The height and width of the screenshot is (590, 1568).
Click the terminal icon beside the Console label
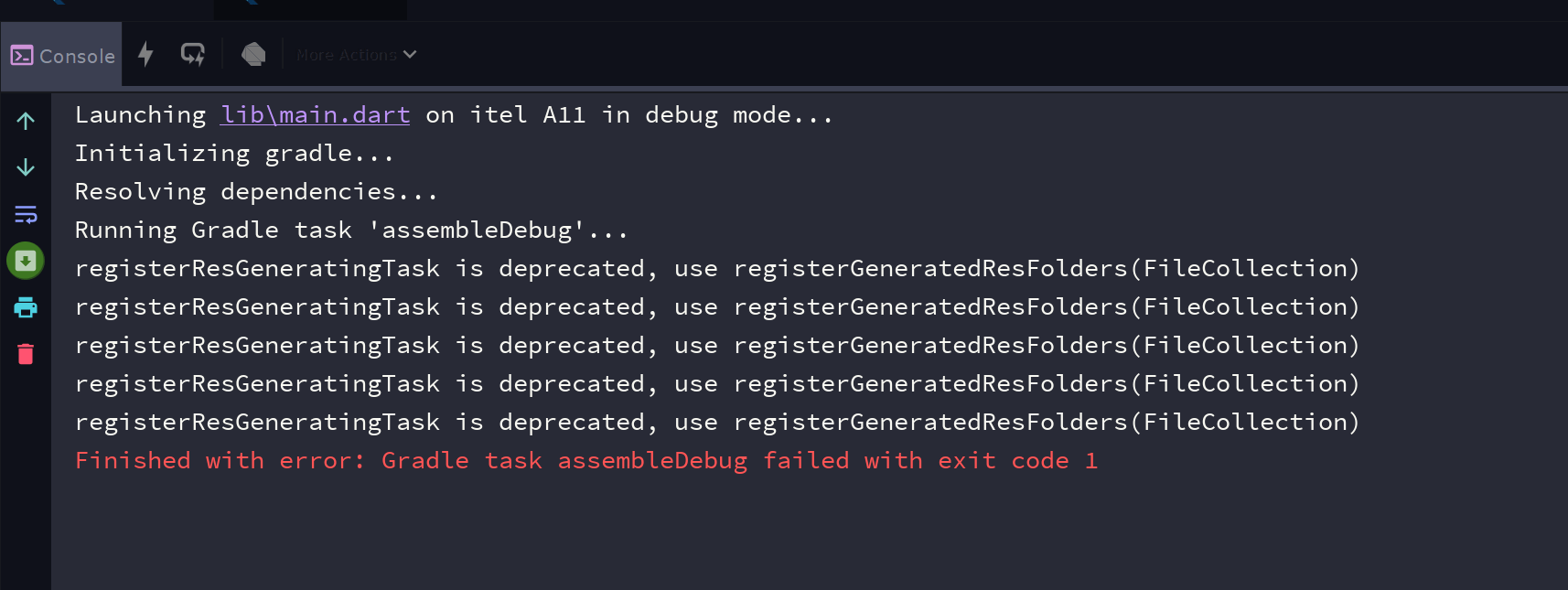21,56
